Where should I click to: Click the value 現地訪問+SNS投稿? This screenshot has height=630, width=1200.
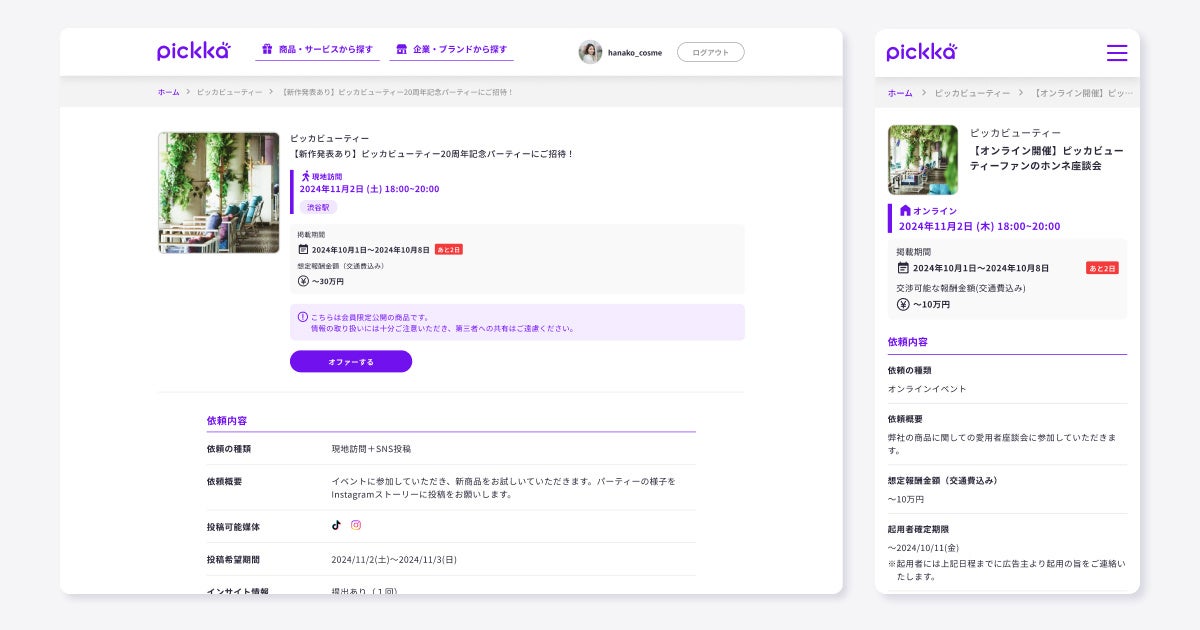371,449
